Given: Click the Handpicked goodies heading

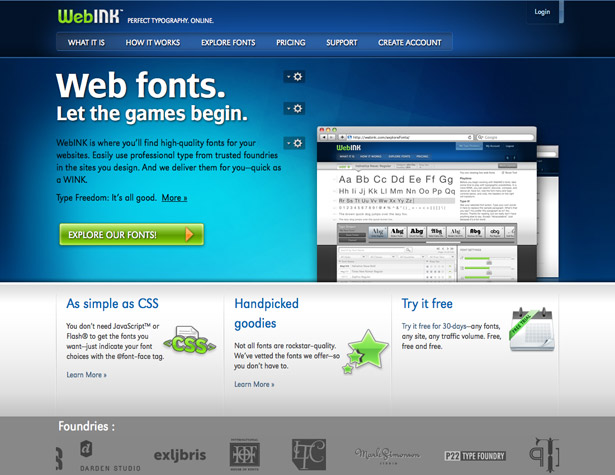Looking at the screenshot, I should tap(266, 313).
